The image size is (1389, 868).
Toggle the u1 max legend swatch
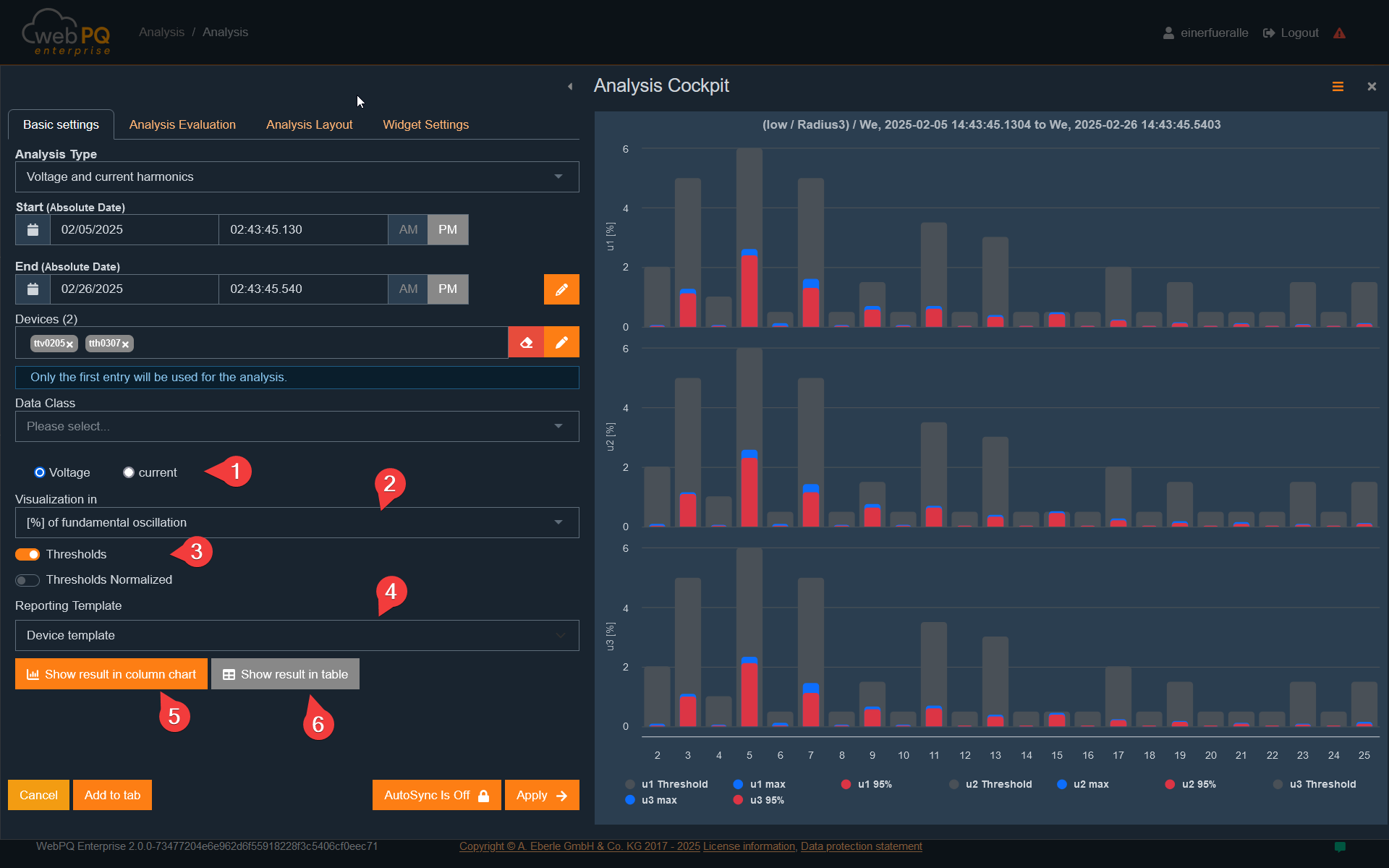click(738, 784)
